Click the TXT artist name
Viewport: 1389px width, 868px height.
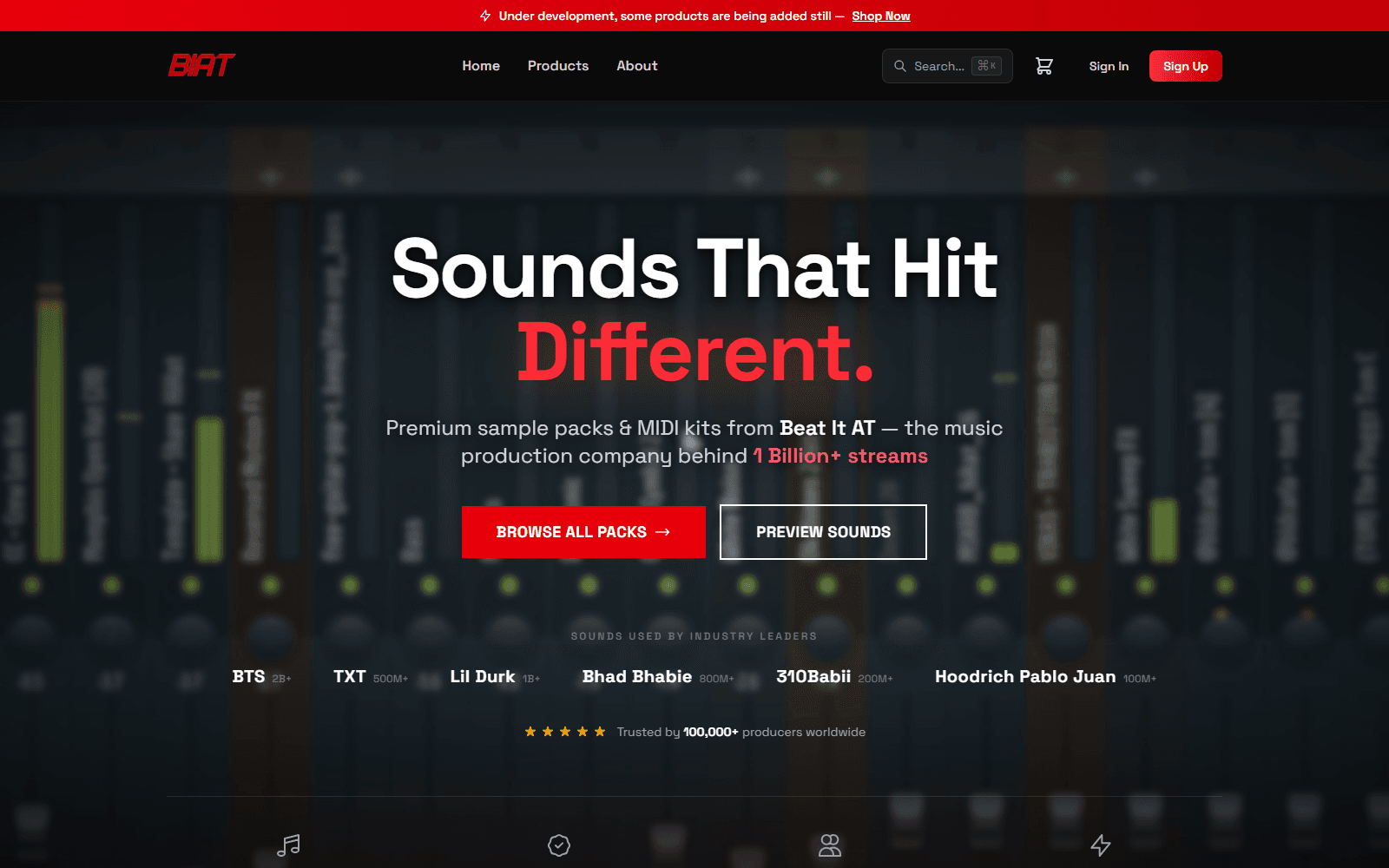click(x=350, y=676)
